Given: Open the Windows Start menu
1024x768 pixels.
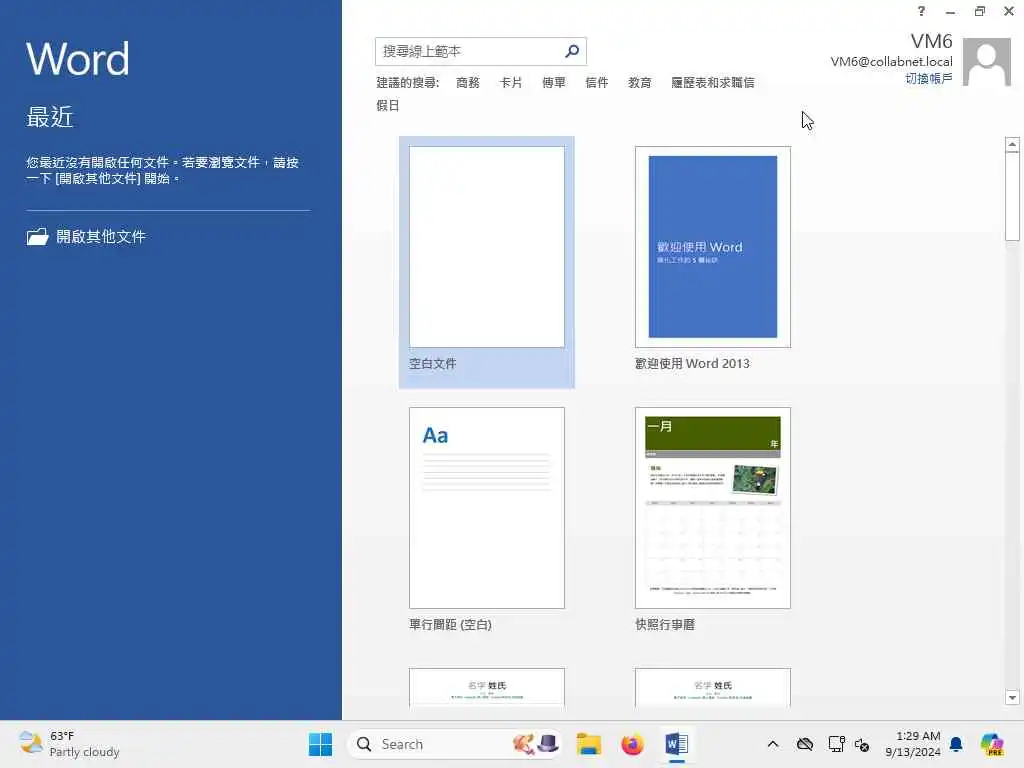Looking at the screenshot, I should (x=320, y=744).
